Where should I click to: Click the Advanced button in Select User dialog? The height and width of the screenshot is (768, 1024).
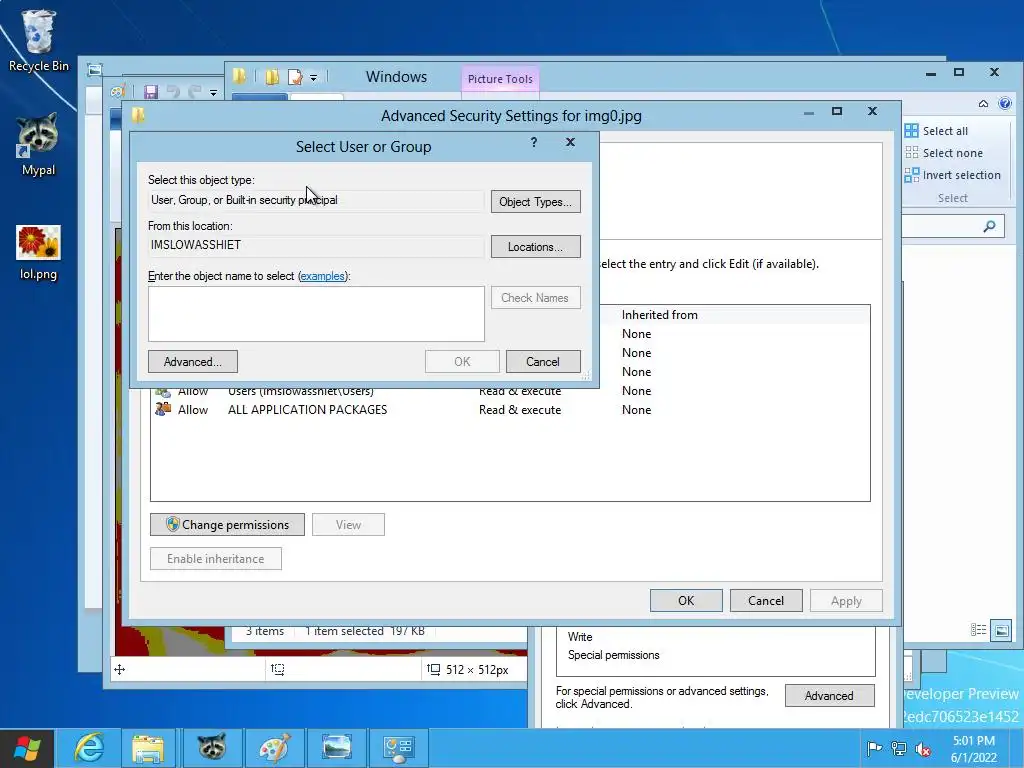pos(193,362)
